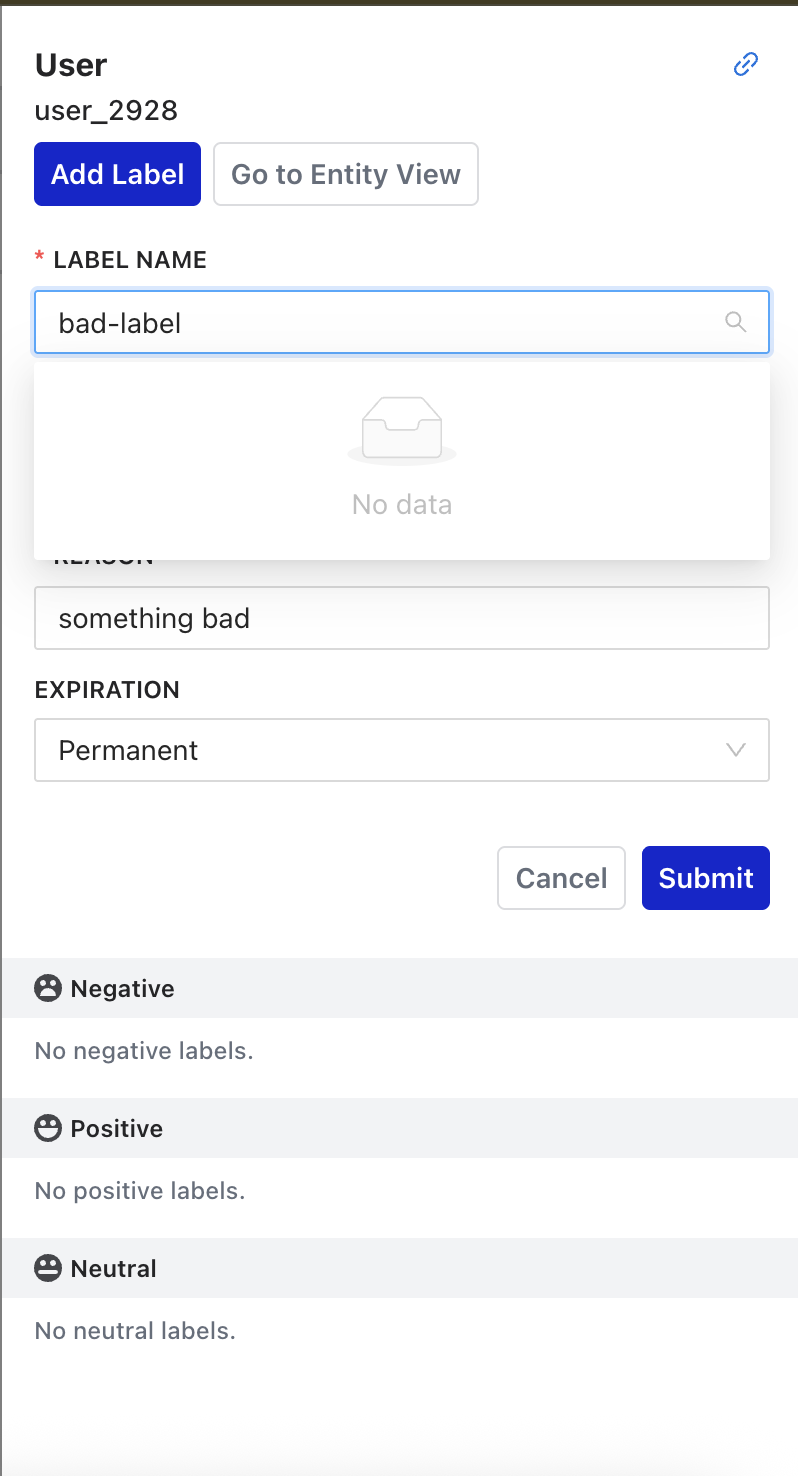This screenshot has height=1476, width=798.
Task: Click the empty inbox icon above No data
Action: tap(401, 428)
